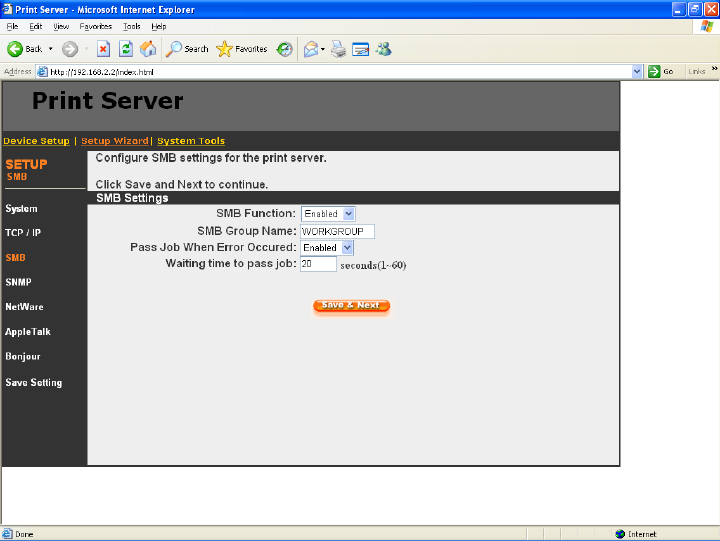Screen dimensions: 720x541
Task: Select SNMP in the sidebar
Action: pos(18,282)
